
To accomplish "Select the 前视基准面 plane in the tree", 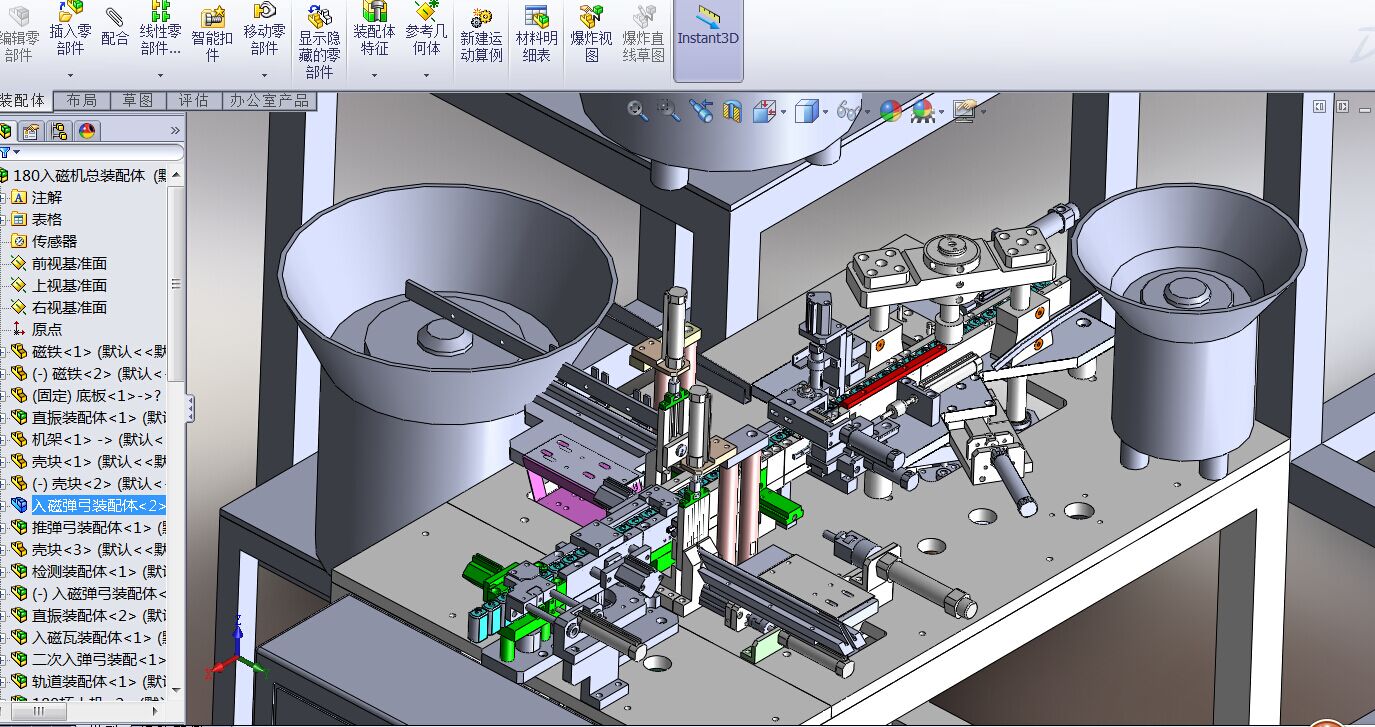I will pos(69,263).
